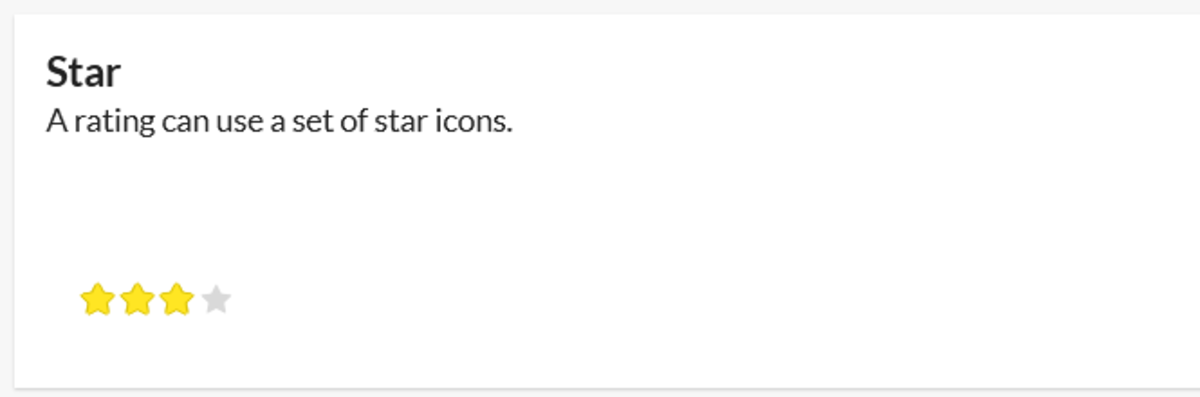The height and width of the screenshot is (397, 1200).
Task: Keep rating at three stars
Action: tap(176, 299)
